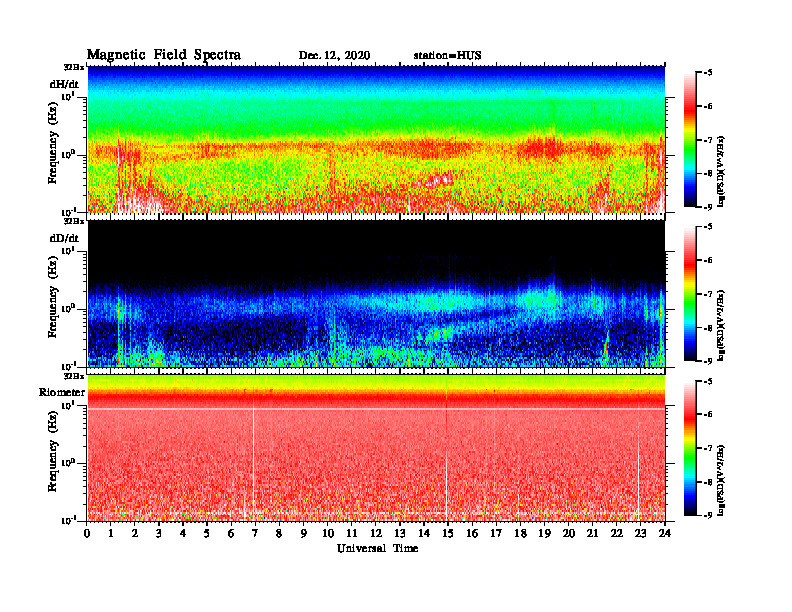
Task: Click the "11" hour tick label
Action: point(352,534)
